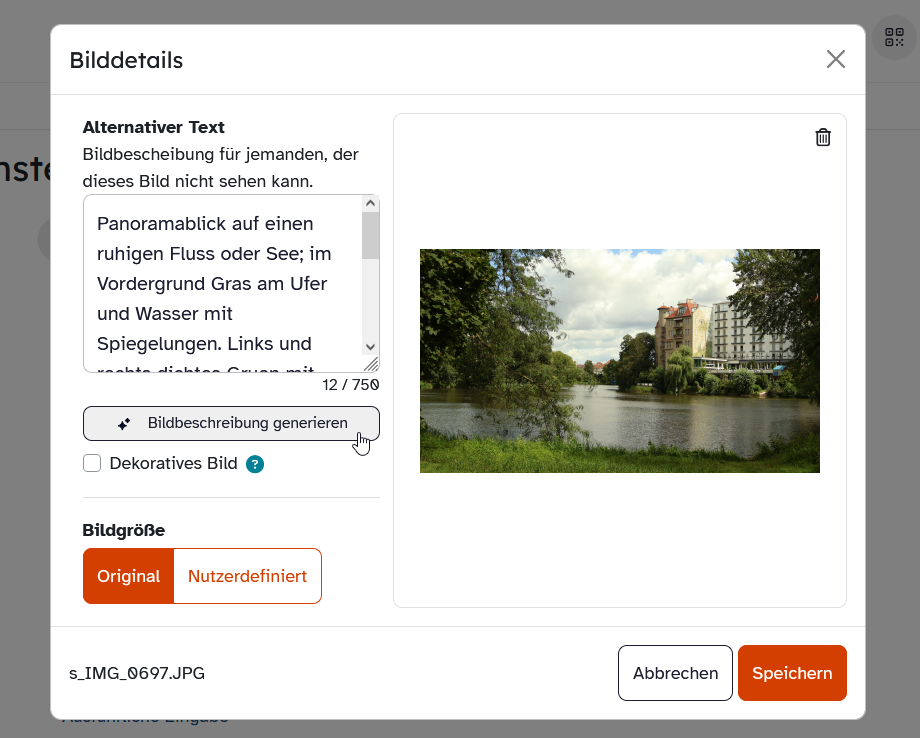
Task: Click the 12 / 750 character counter
Action: point(350,385)
